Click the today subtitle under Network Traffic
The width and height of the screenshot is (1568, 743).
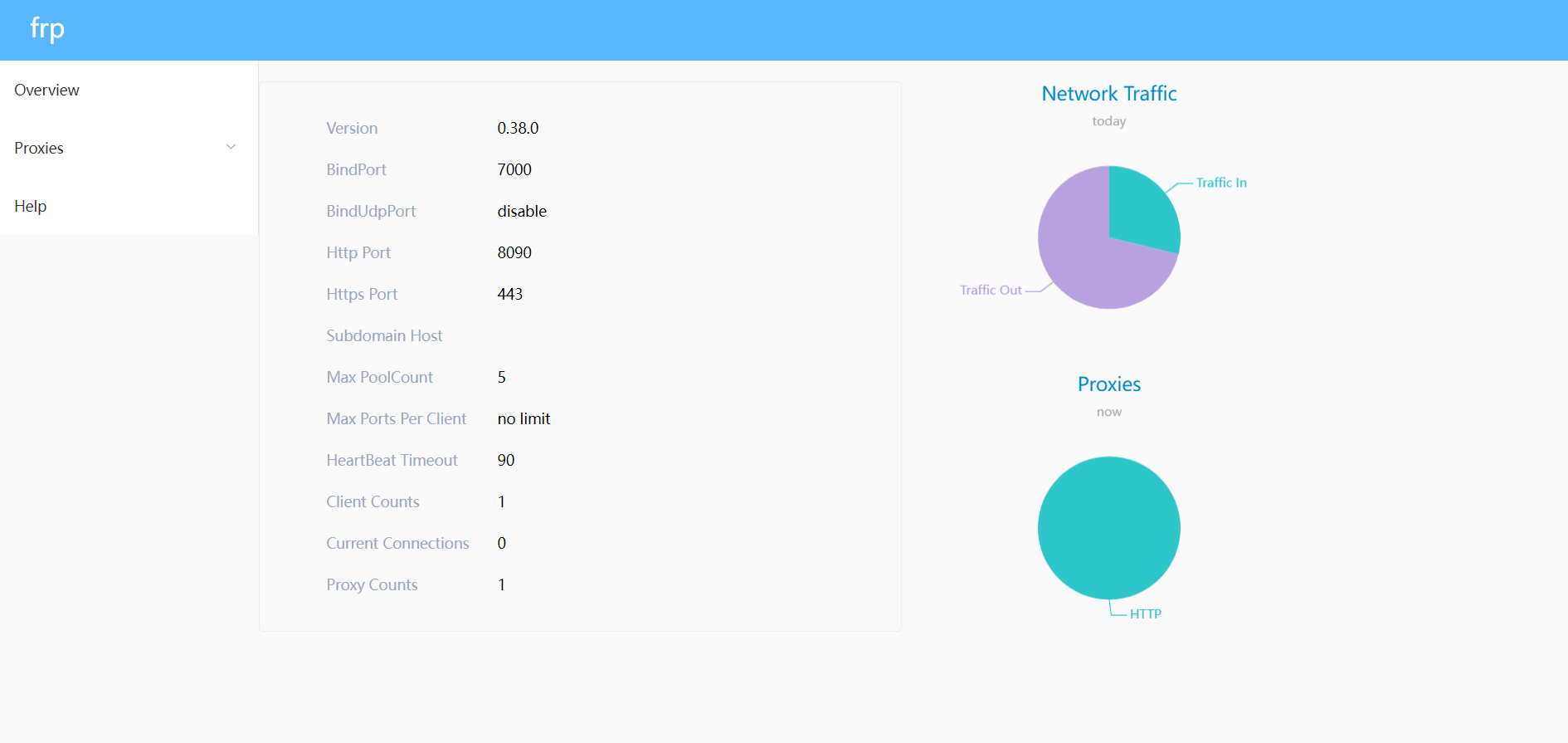point(1109,121)
